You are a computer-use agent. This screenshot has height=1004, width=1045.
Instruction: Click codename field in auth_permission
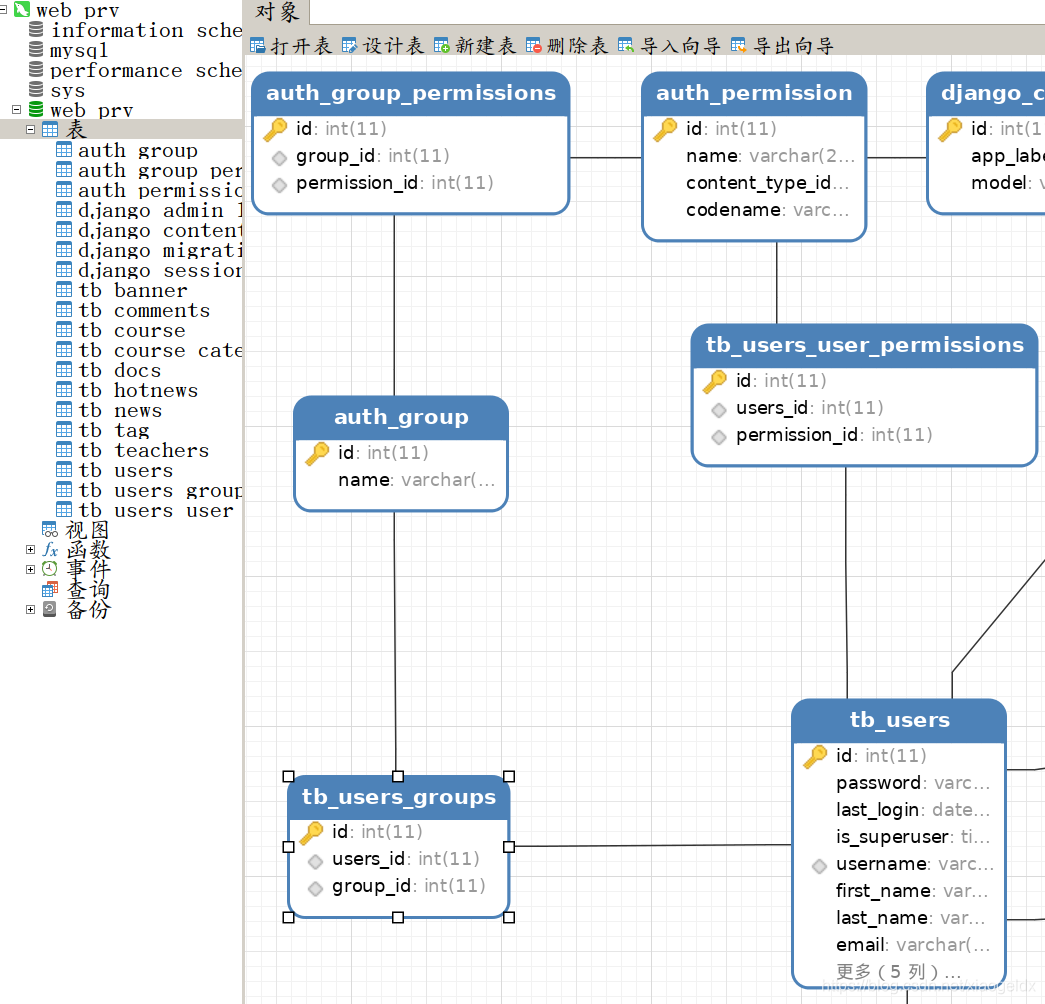click(x=768, y=210)
